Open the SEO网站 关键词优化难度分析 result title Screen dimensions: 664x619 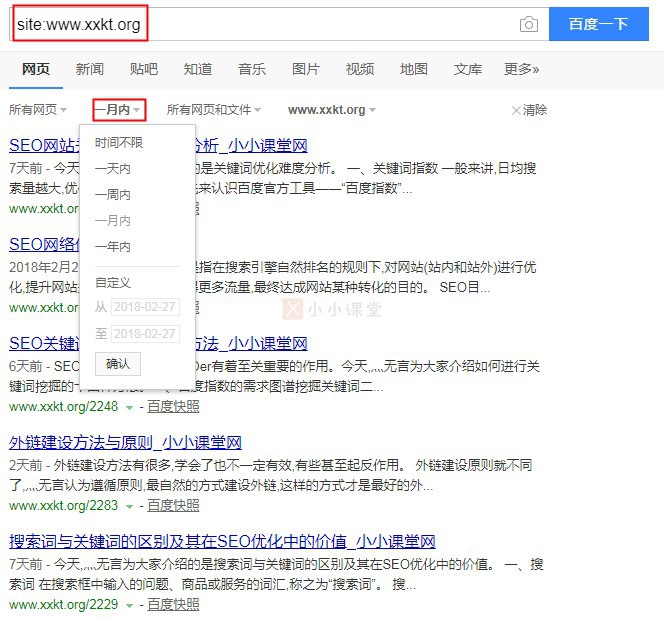click(x=251, y=146)
